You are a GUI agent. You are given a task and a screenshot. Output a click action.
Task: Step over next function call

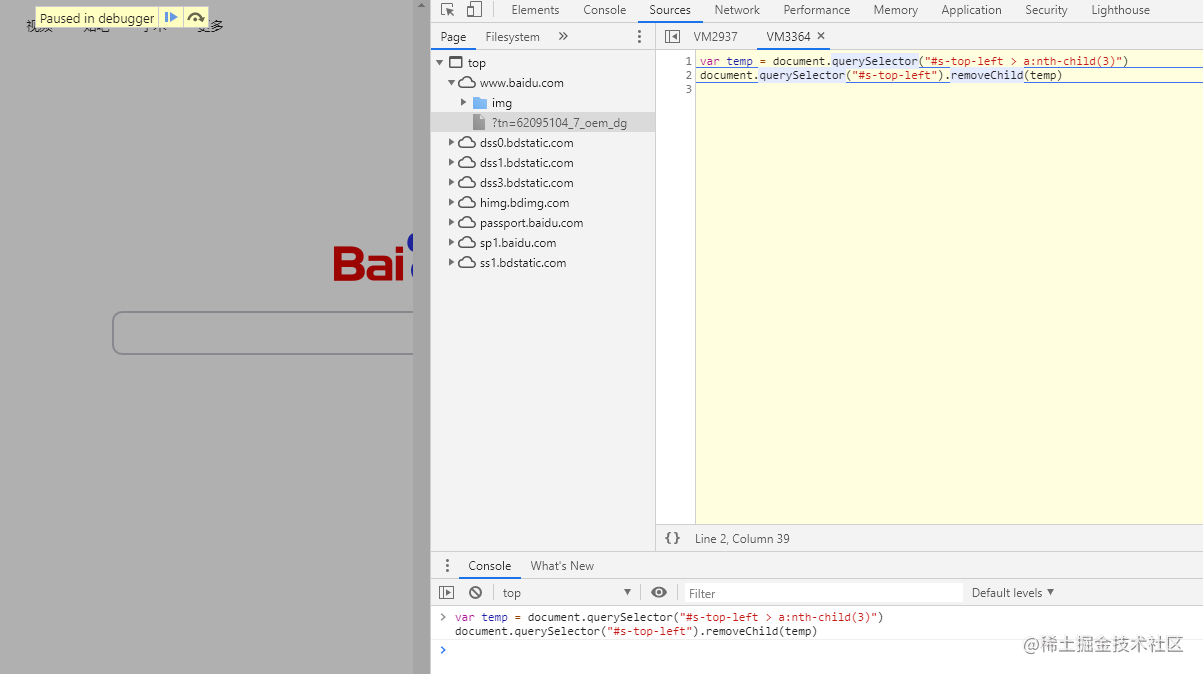196,17
